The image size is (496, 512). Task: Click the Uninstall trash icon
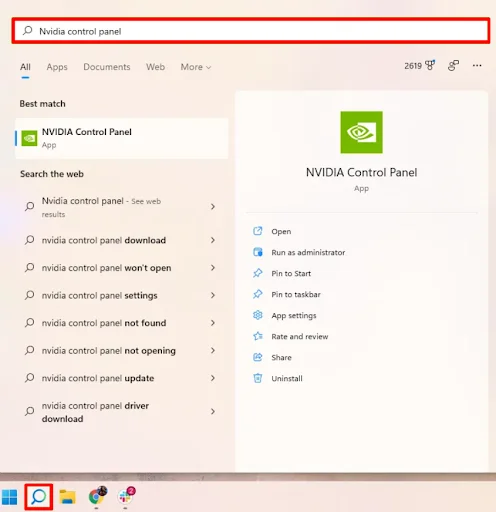tap(258, 378)
